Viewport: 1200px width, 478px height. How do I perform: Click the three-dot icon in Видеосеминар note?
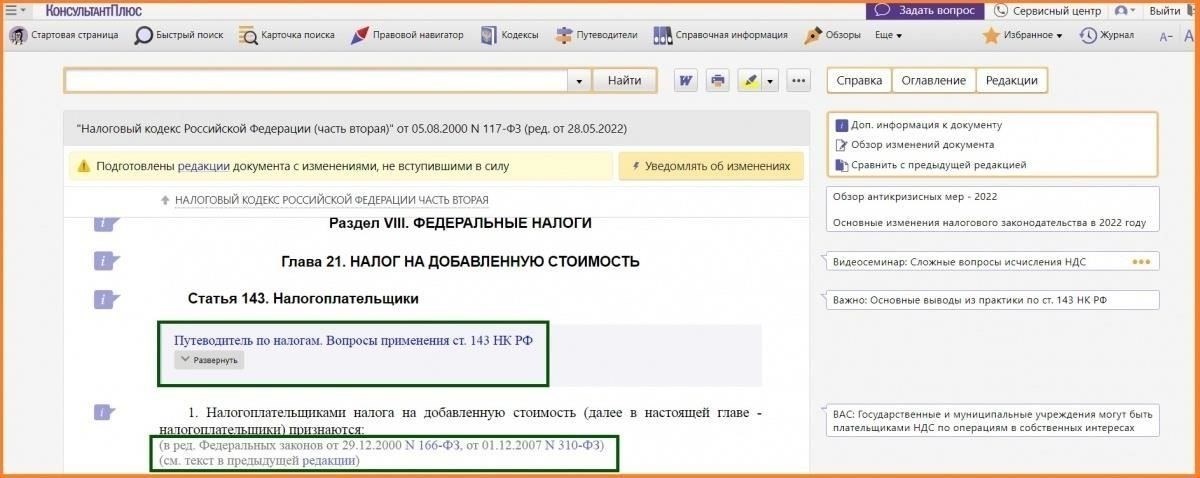coord(1141,262)
